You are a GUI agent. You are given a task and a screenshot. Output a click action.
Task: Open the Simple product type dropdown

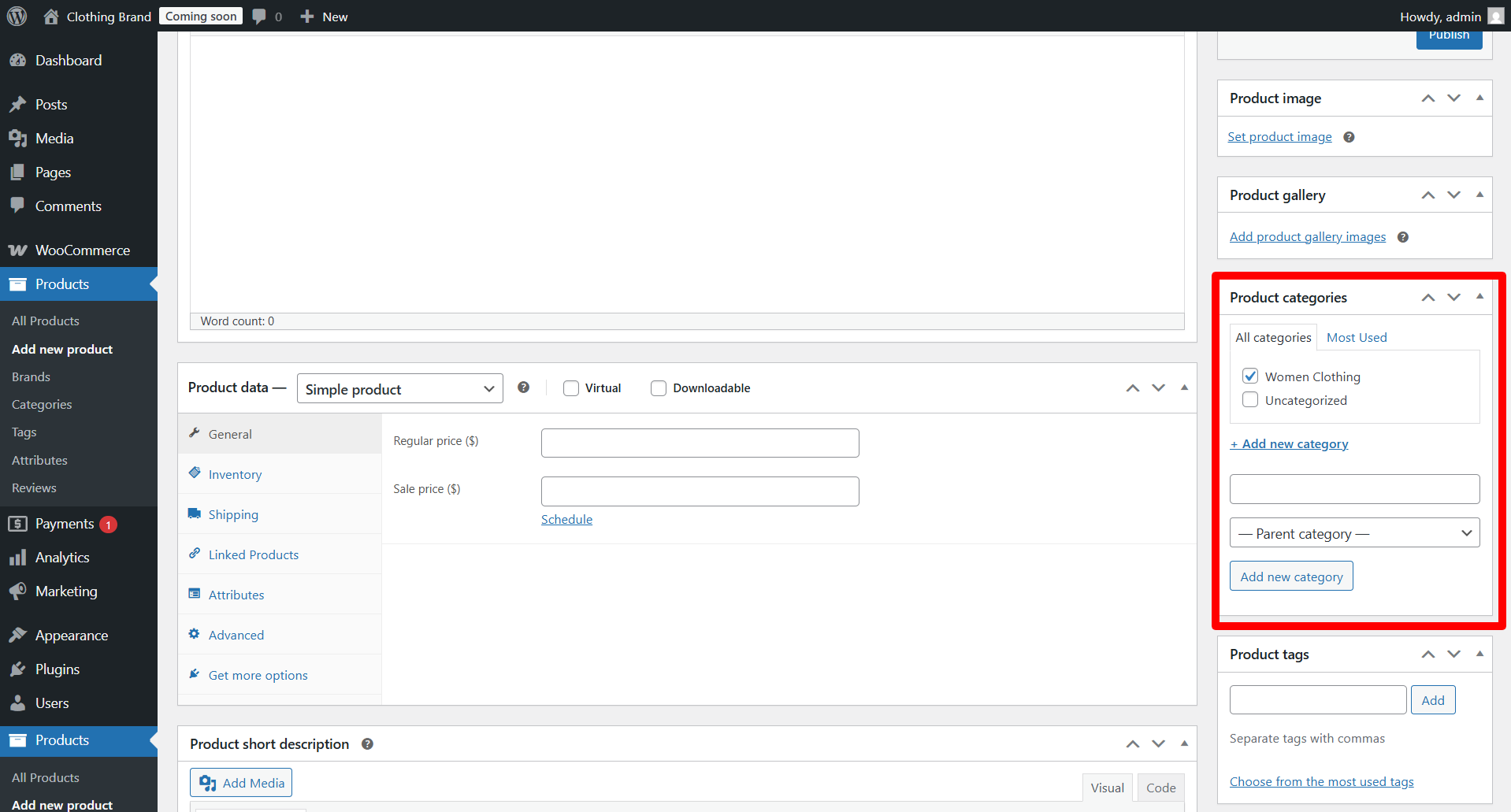pos(399,389)
